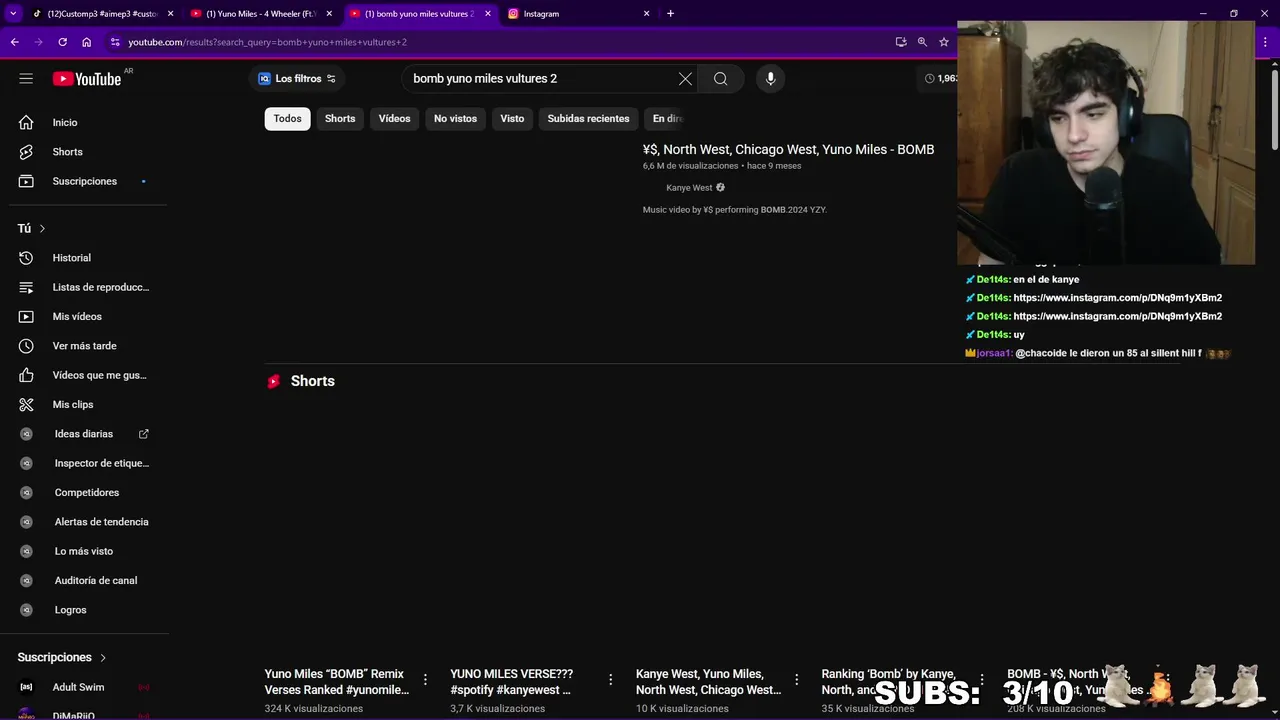Screen dimensions: 1280x720
Task: Select the Shorts filter chip
Action: 340,118
